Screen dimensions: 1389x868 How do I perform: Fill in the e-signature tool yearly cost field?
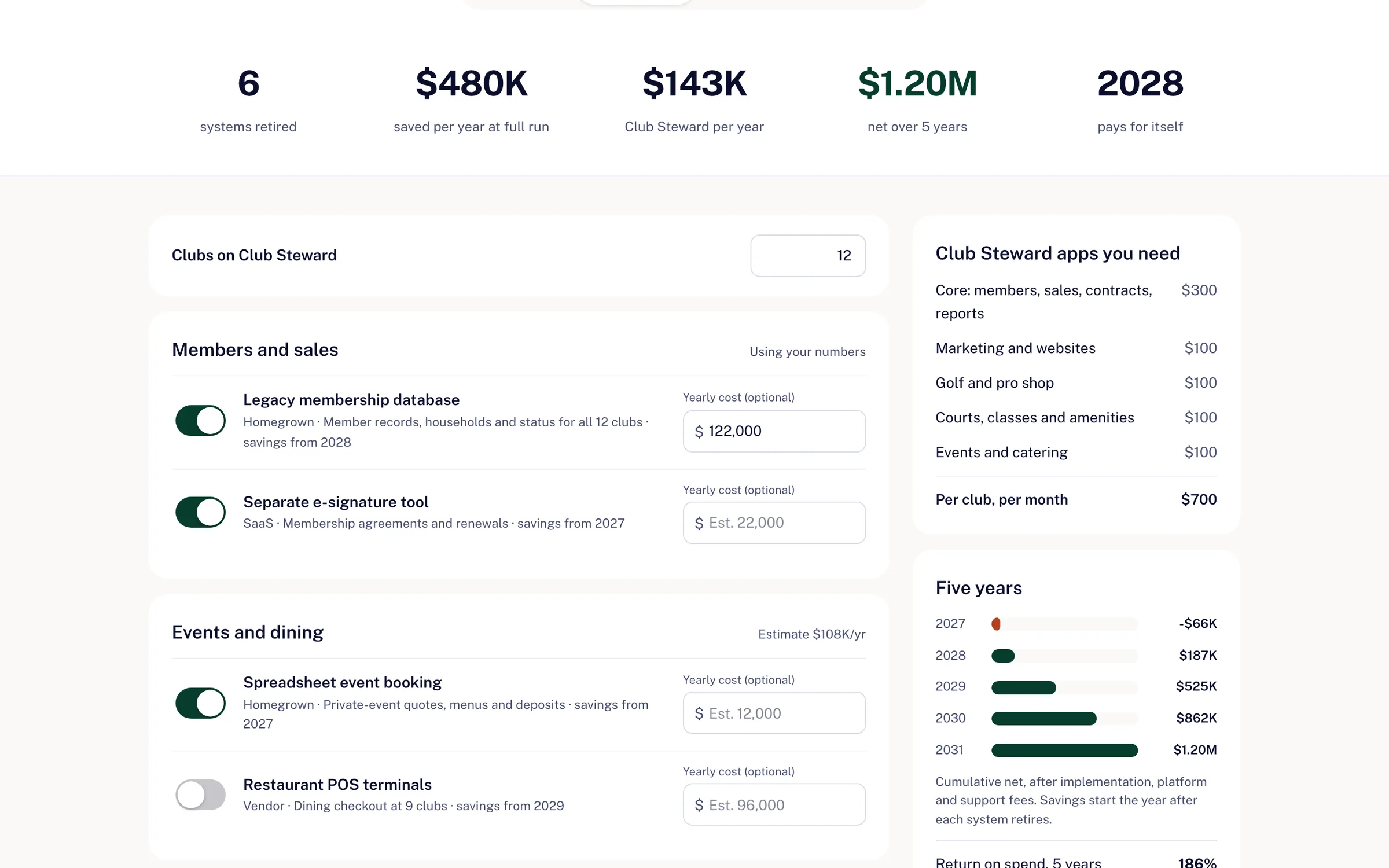coord(774,523)
